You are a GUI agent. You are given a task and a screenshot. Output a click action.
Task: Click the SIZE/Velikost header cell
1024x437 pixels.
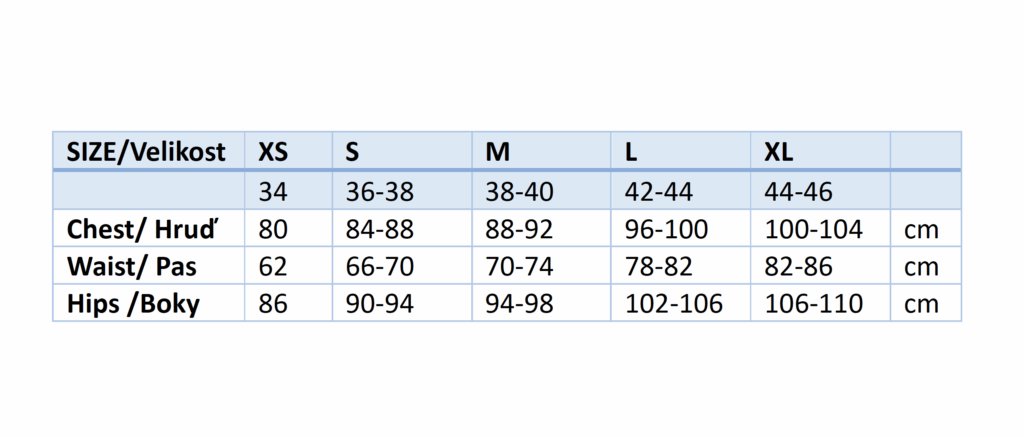point(146,152)
